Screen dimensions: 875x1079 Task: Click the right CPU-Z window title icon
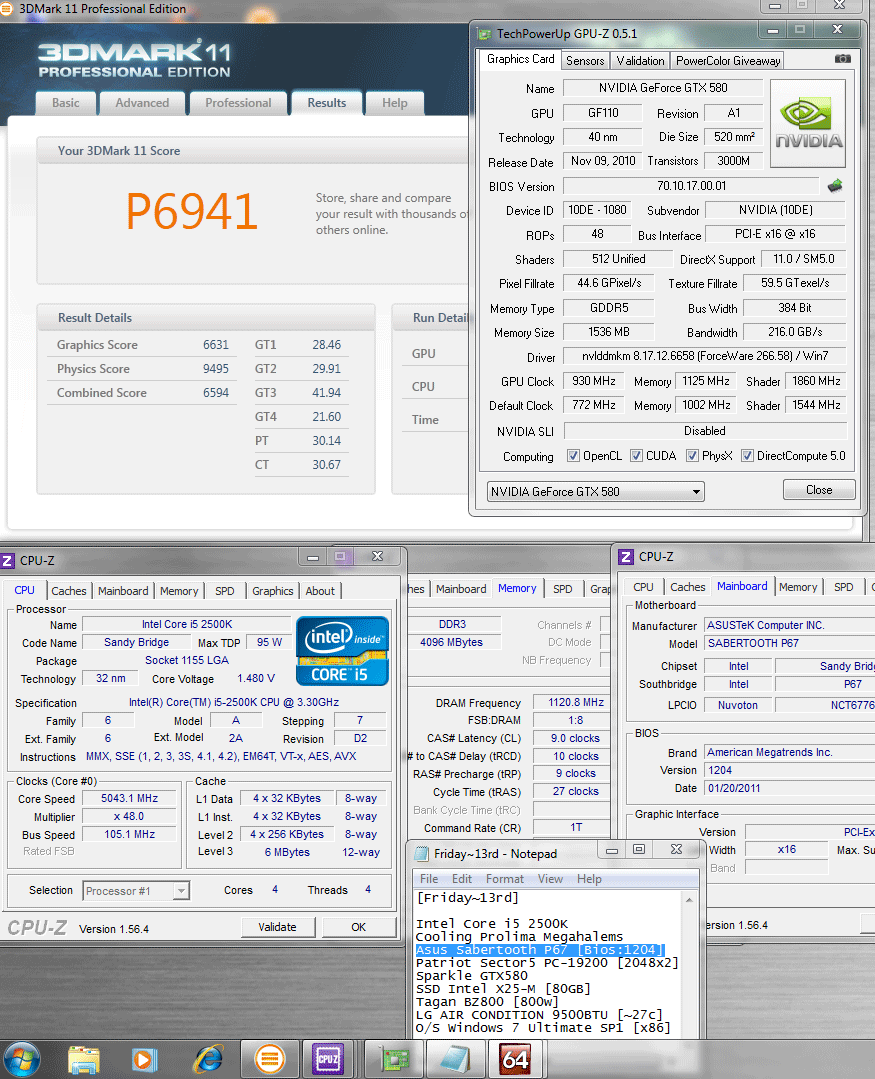pos(626,557)
